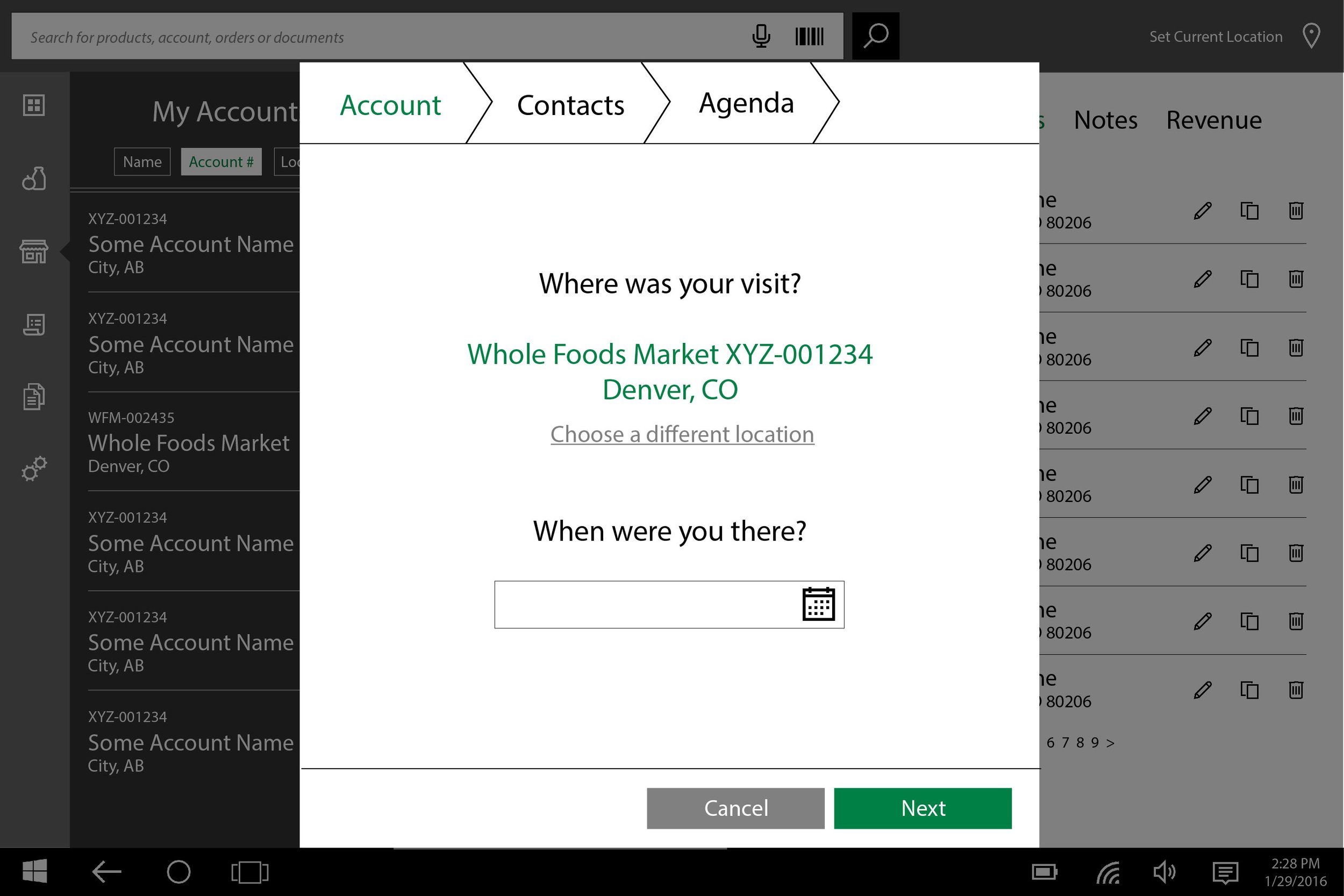The height and width of the screenshot is (896, 1344).
Task: Select the microphone voice search icon
Action: coord(762,36)
